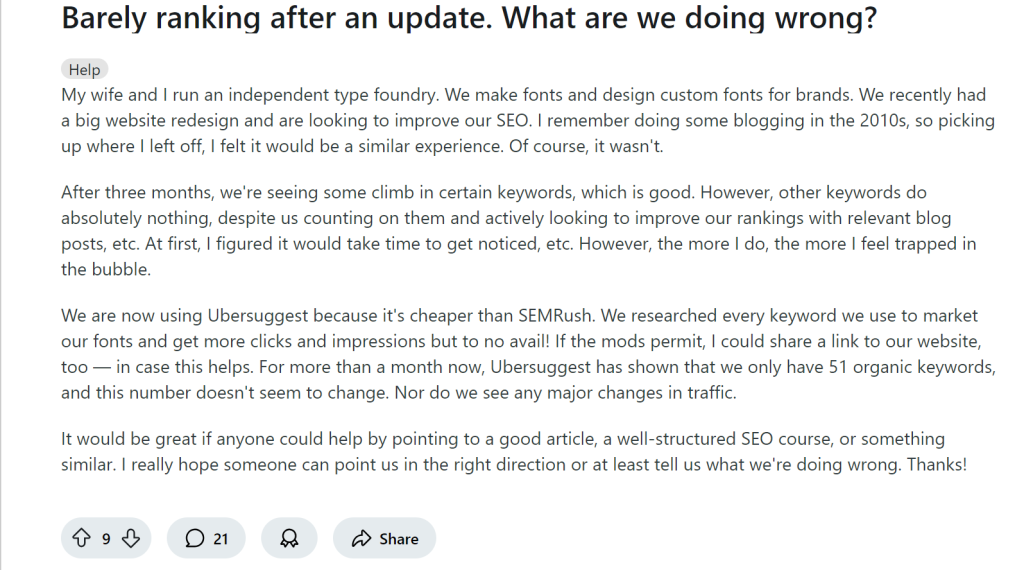
Task: Select the Help flair tag
Action: [84, 70]
